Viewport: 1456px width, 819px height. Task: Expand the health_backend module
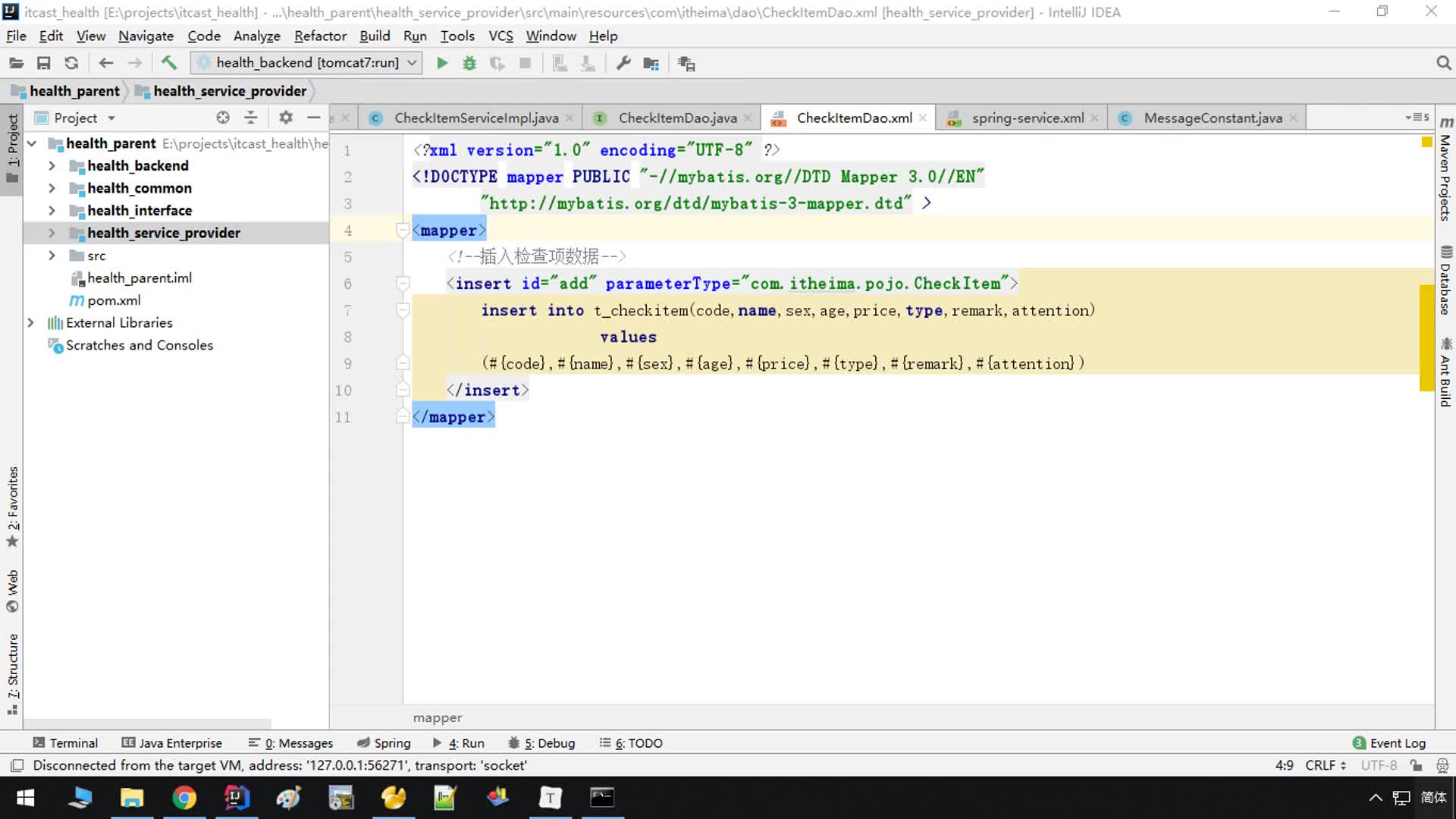click(x=52, y=165)
